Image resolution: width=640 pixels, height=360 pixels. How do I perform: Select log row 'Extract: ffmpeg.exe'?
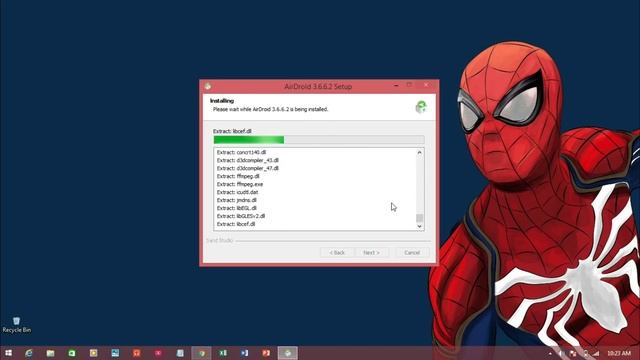(240, 184)
